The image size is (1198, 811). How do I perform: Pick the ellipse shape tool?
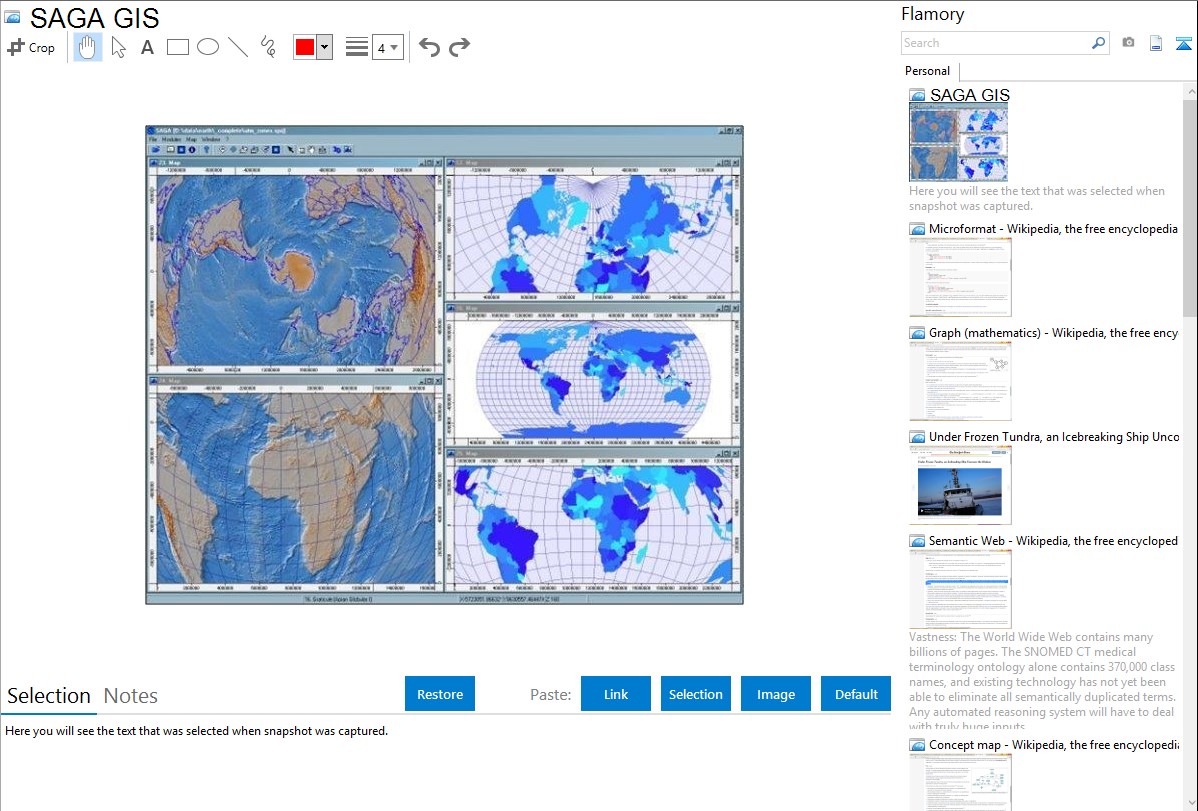[208, 47]
